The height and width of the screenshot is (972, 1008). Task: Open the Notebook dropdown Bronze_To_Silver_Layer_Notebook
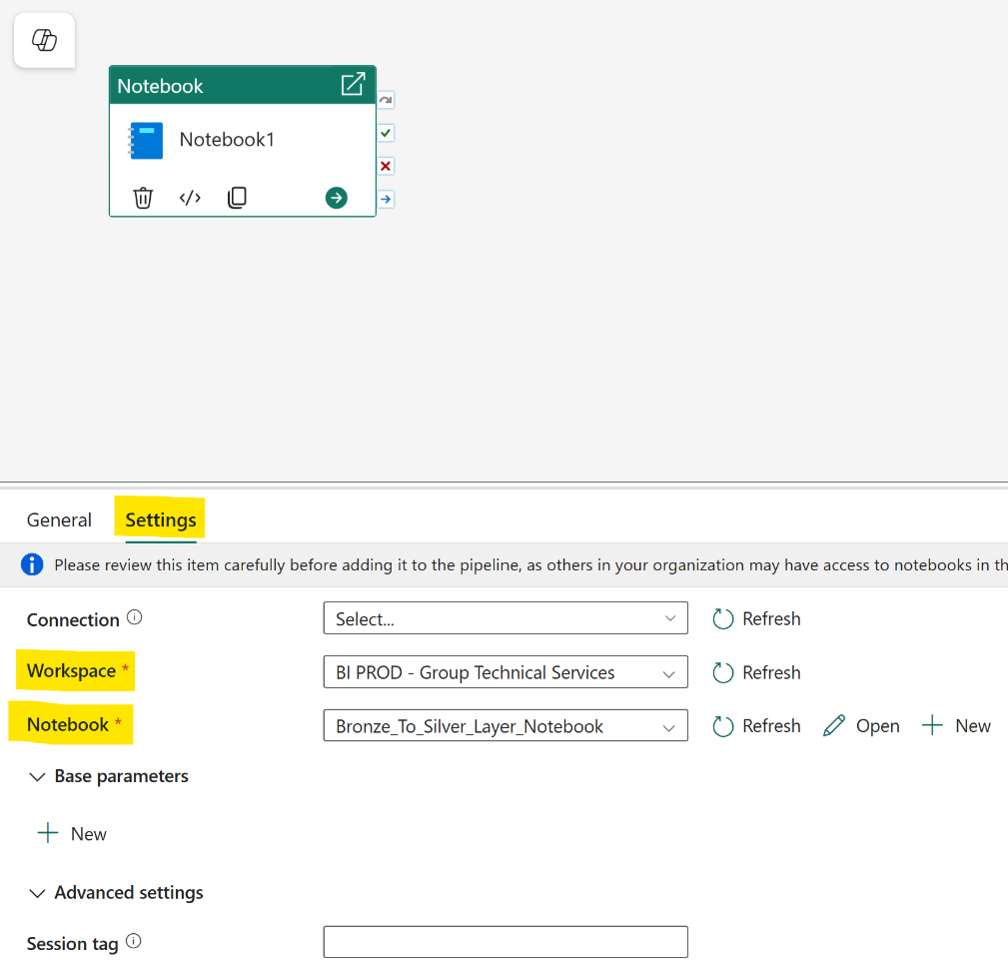point(505,726)
